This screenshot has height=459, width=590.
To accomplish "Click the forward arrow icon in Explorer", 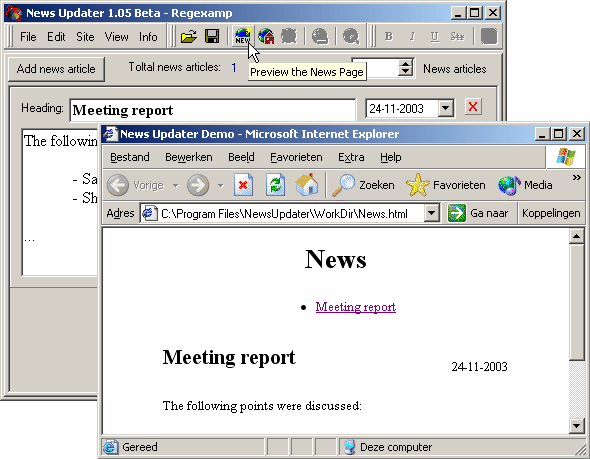I will click(x=198, y=185).
